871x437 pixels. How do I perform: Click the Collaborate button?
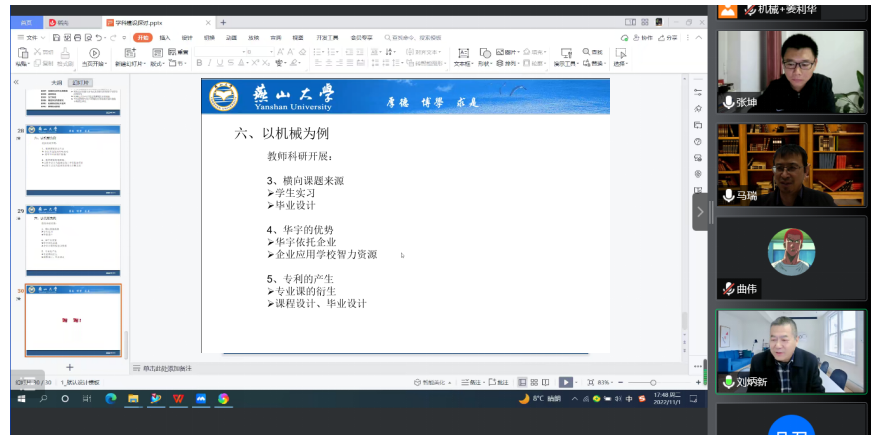pyautogui.click(x=642, y=38)
